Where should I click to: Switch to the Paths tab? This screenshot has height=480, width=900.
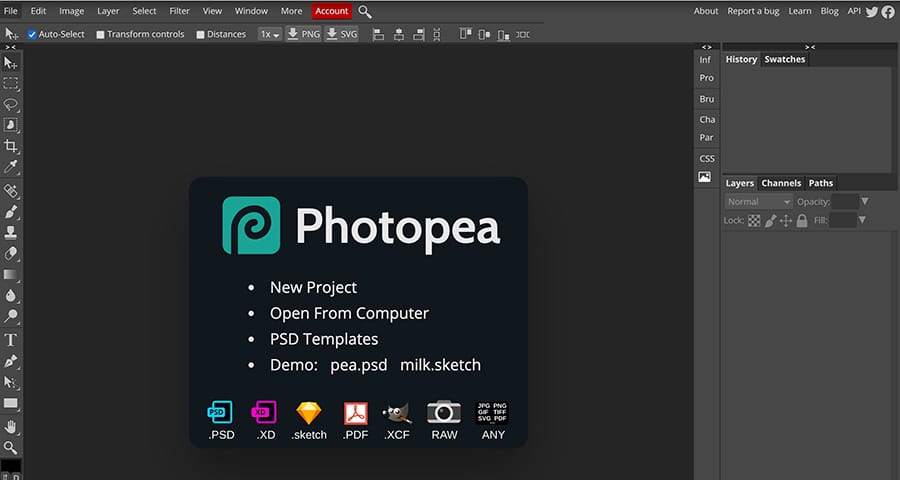point(821,183)
